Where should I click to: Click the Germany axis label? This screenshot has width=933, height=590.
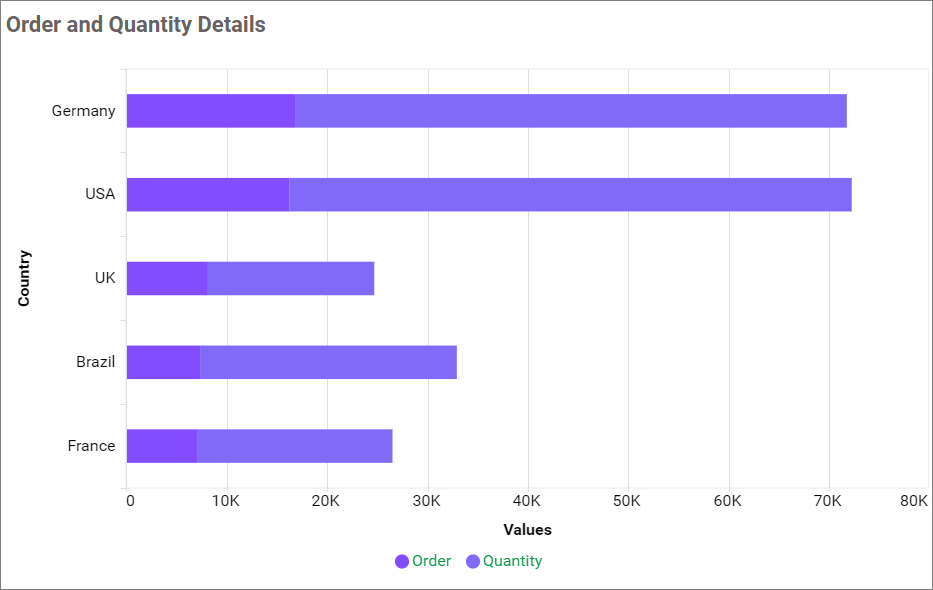83,111
